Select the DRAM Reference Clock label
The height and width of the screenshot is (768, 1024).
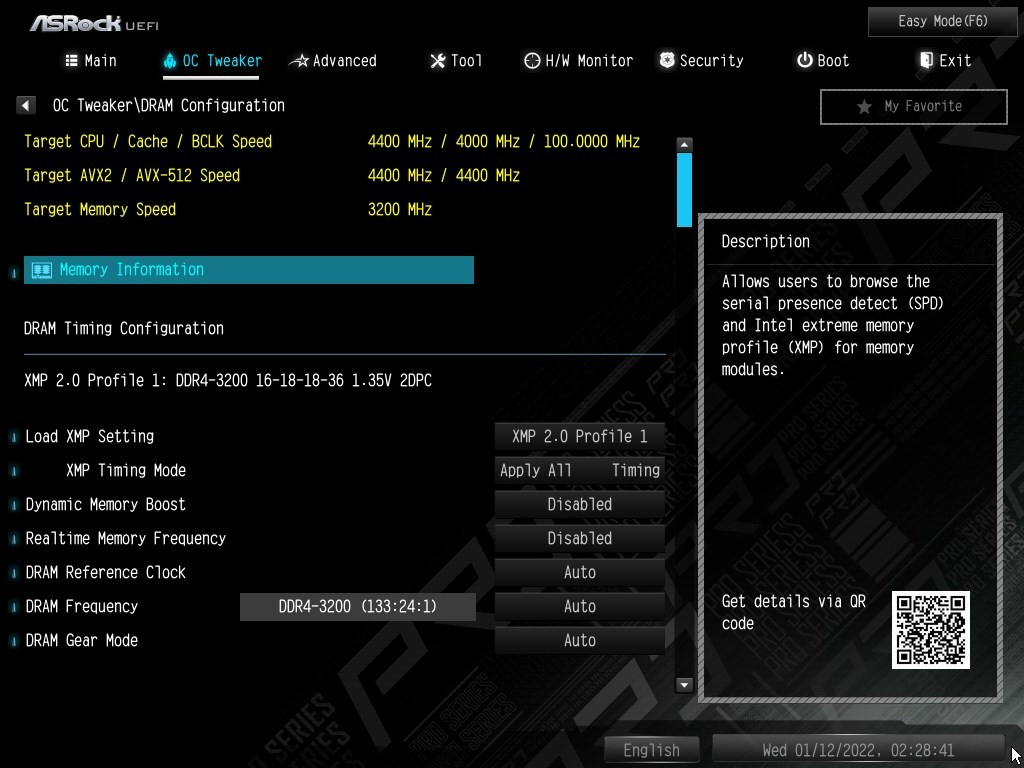point(105,572)
